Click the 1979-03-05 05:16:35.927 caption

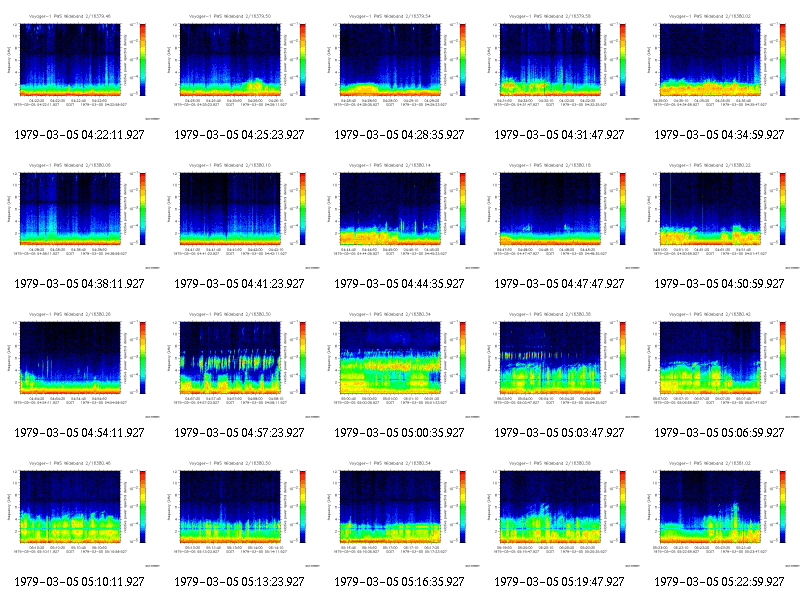(399, 582)
